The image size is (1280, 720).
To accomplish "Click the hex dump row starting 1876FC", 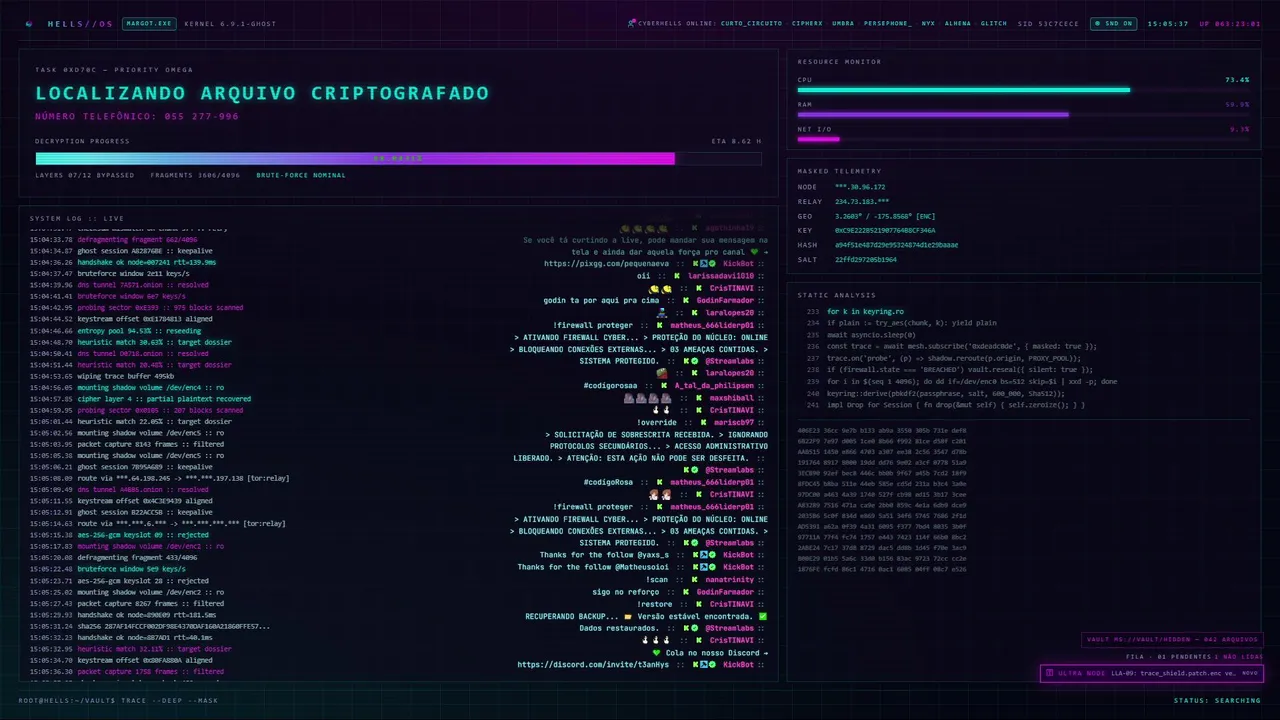I will click(882, 569).
